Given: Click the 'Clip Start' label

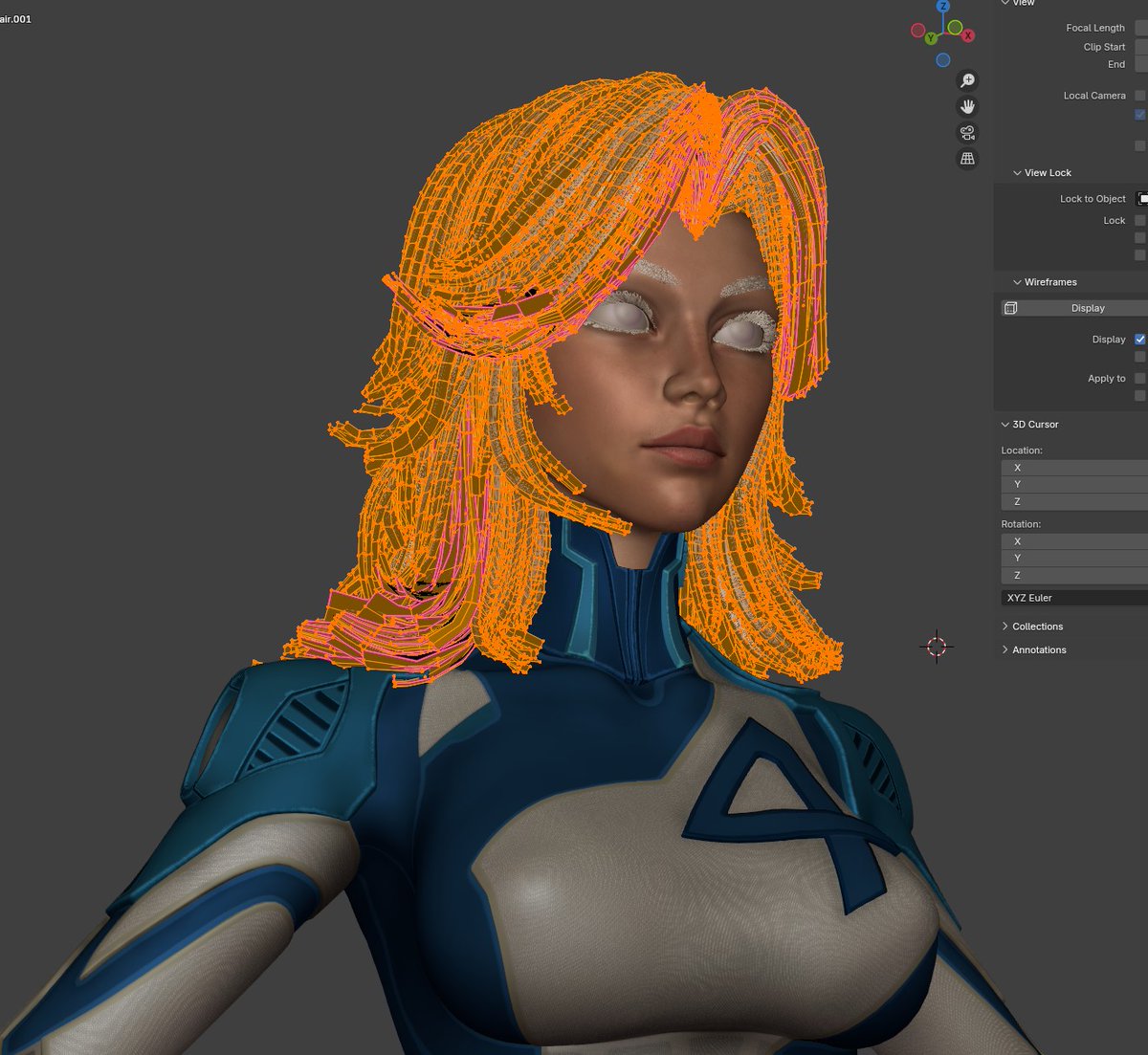Looking at the screenshot, I should (1104, 47).
